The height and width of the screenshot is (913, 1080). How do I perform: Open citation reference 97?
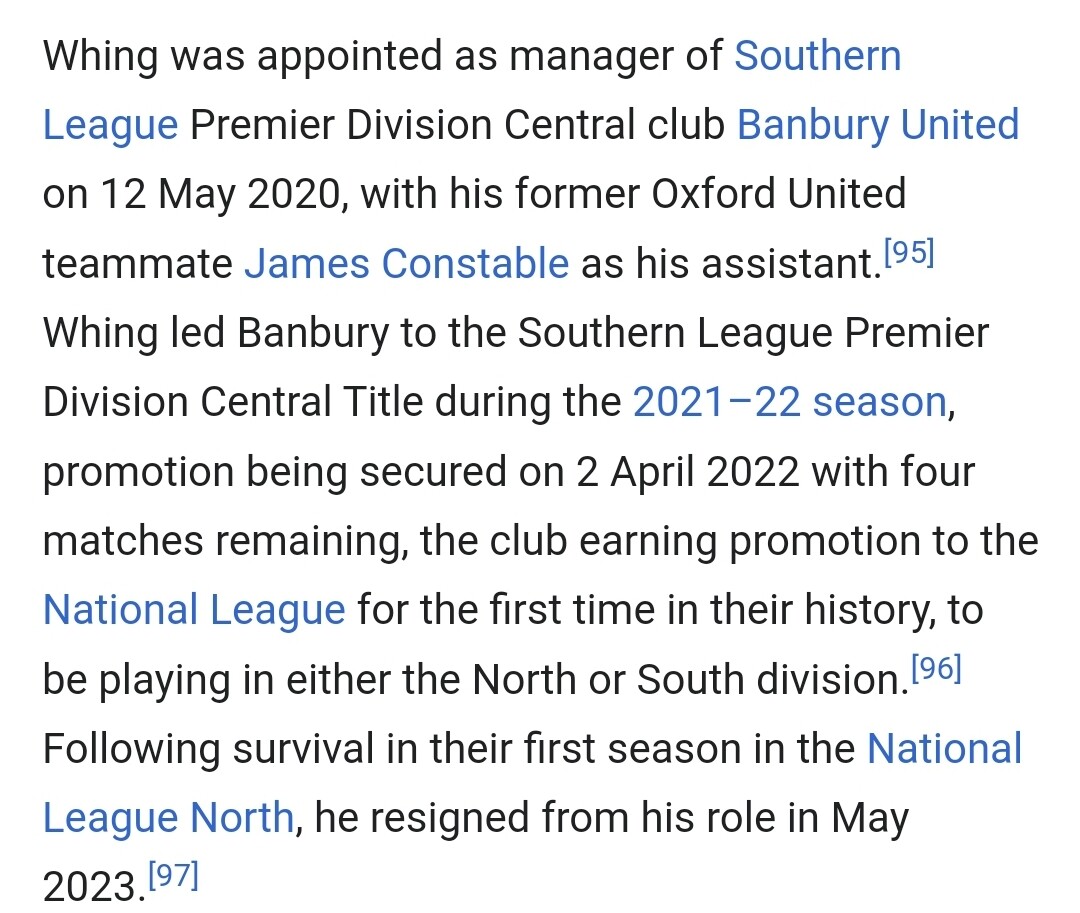pyautogui.click(x=174, y=876)
